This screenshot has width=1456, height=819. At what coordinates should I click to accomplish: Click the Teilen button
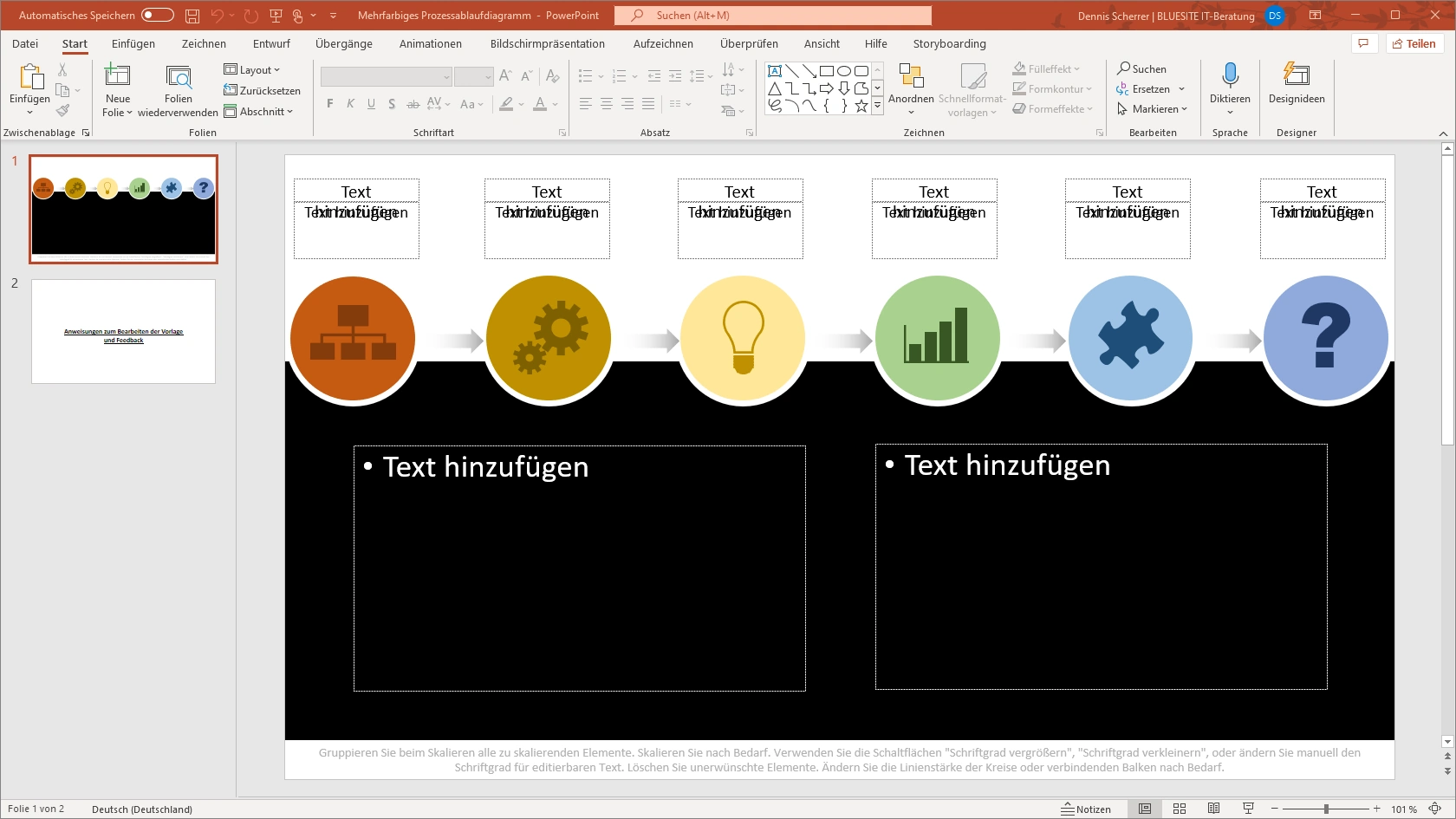coord(1414,43)
